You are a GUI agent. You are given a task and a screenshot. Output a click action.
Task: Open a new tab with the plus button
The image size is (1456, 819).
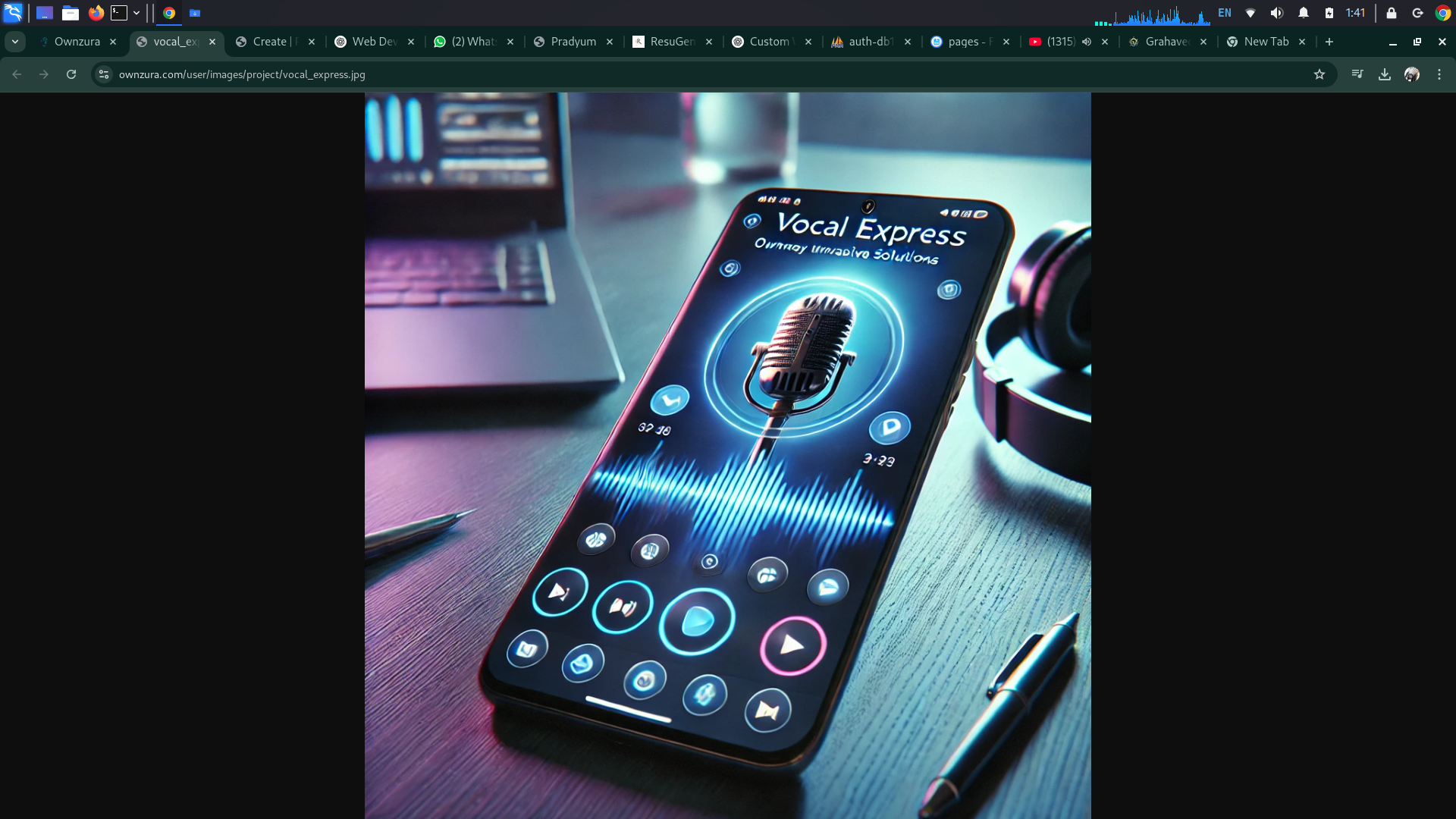(1329, 42)
